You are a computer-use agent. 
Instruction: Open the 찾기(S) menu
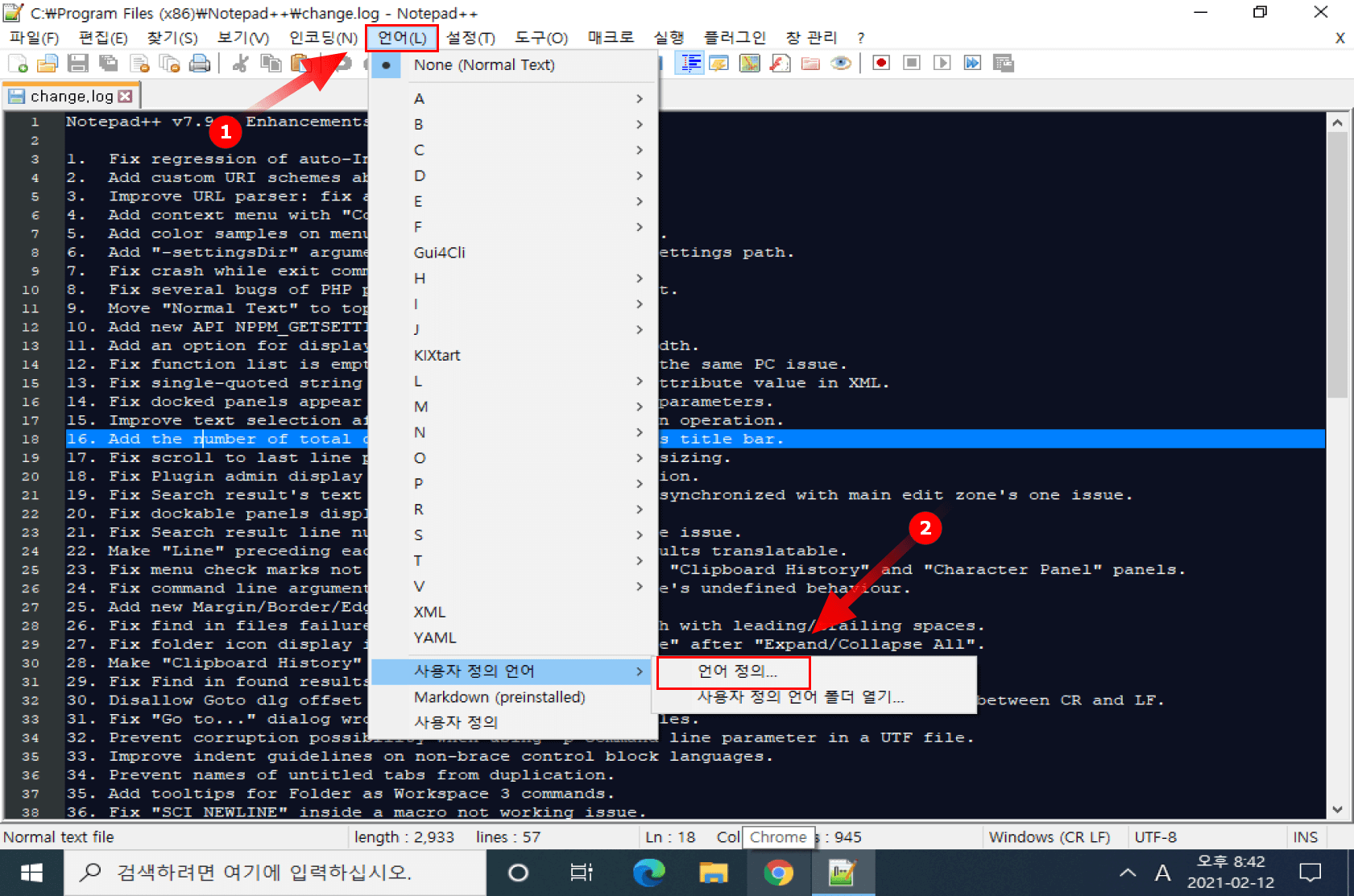pos(172,38)
